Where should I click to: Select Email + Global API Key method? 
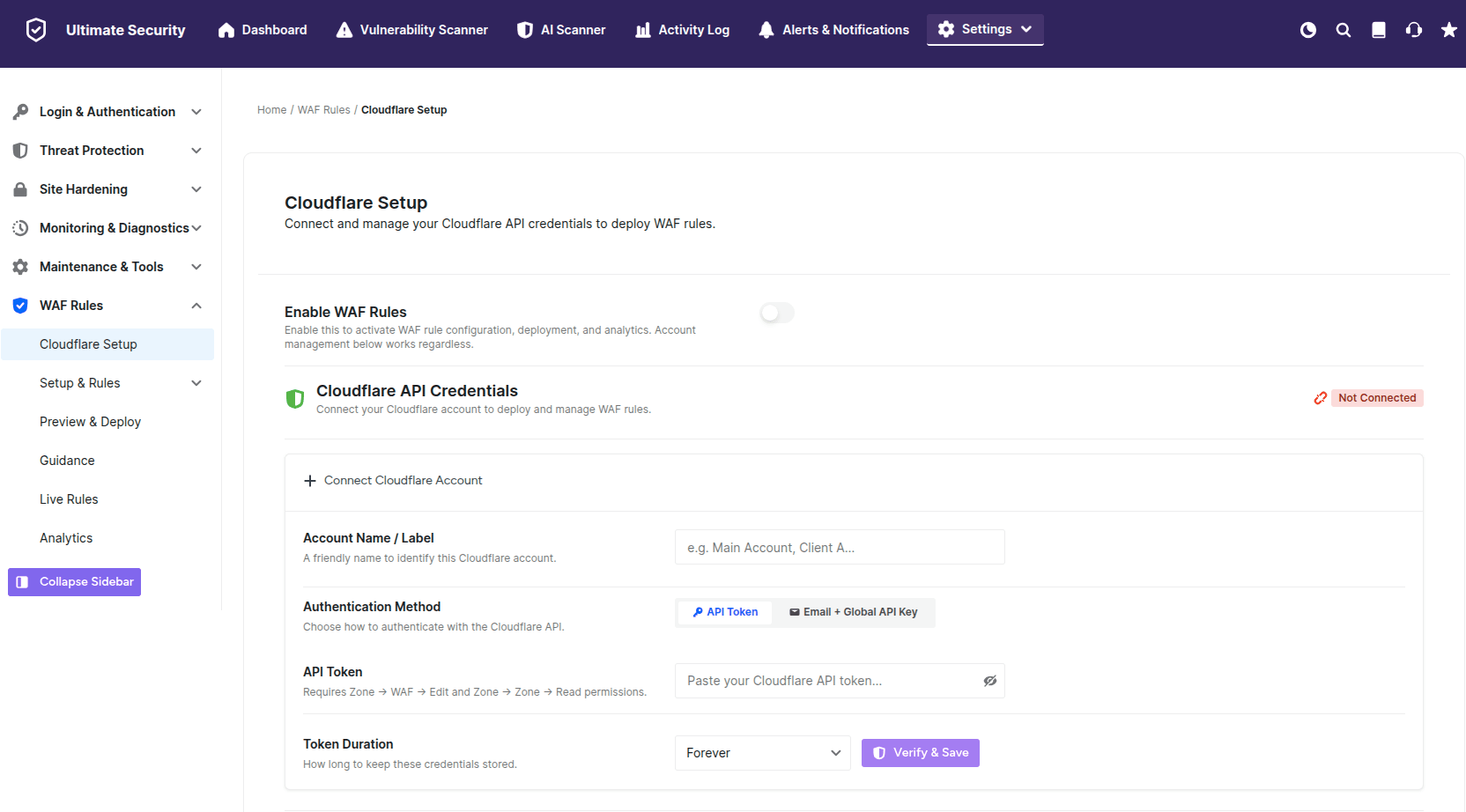pos(854,612)
